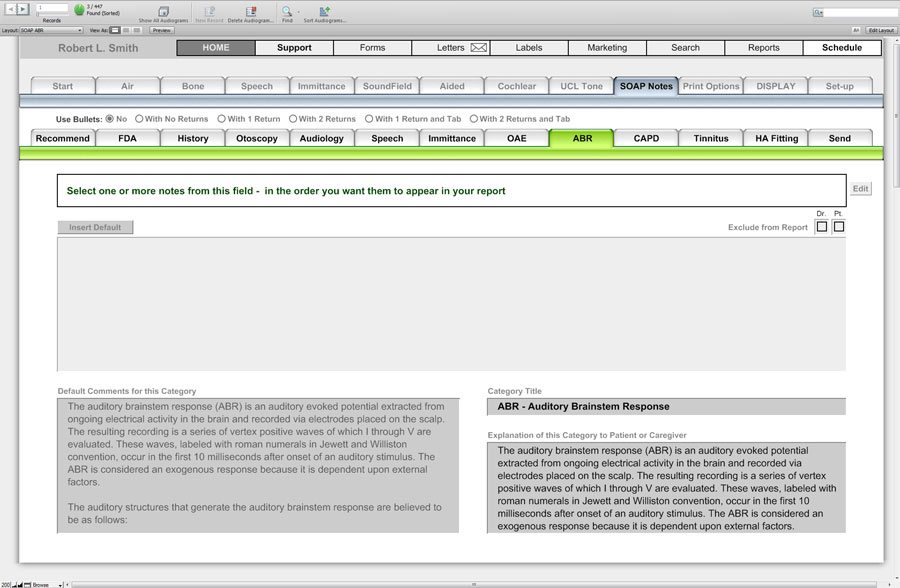Open the Find options arrow
This screenshot has width=900, height=588.
[x=298, y=11]
